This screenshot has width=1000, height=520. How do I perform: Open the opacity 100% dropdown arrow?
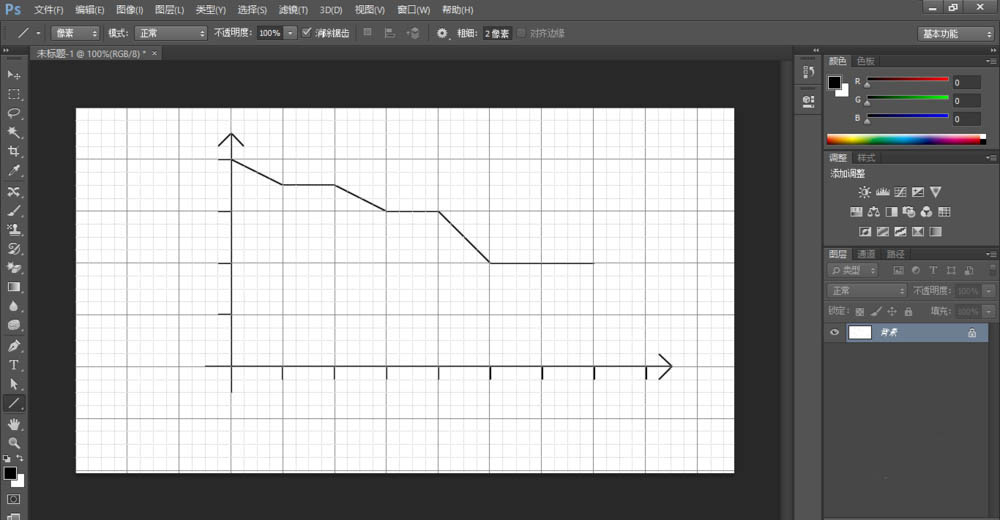click(x=290, y=33)
